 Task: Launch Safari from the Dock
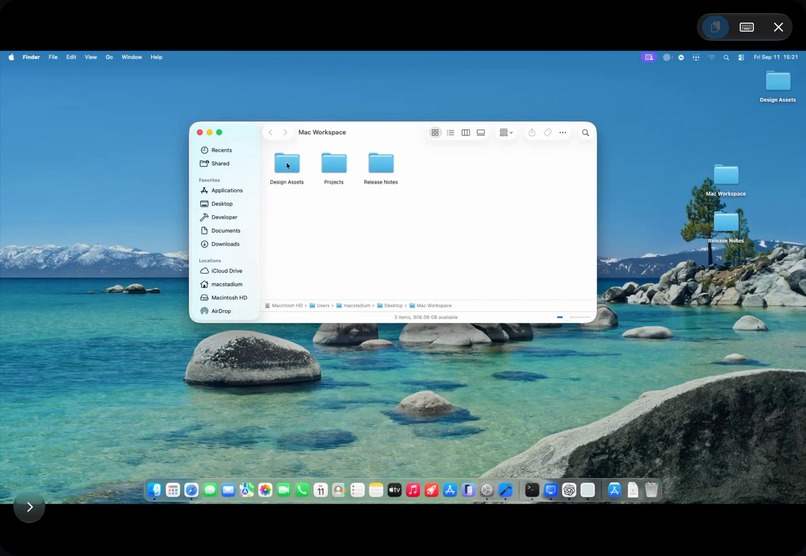click(191, 490)
